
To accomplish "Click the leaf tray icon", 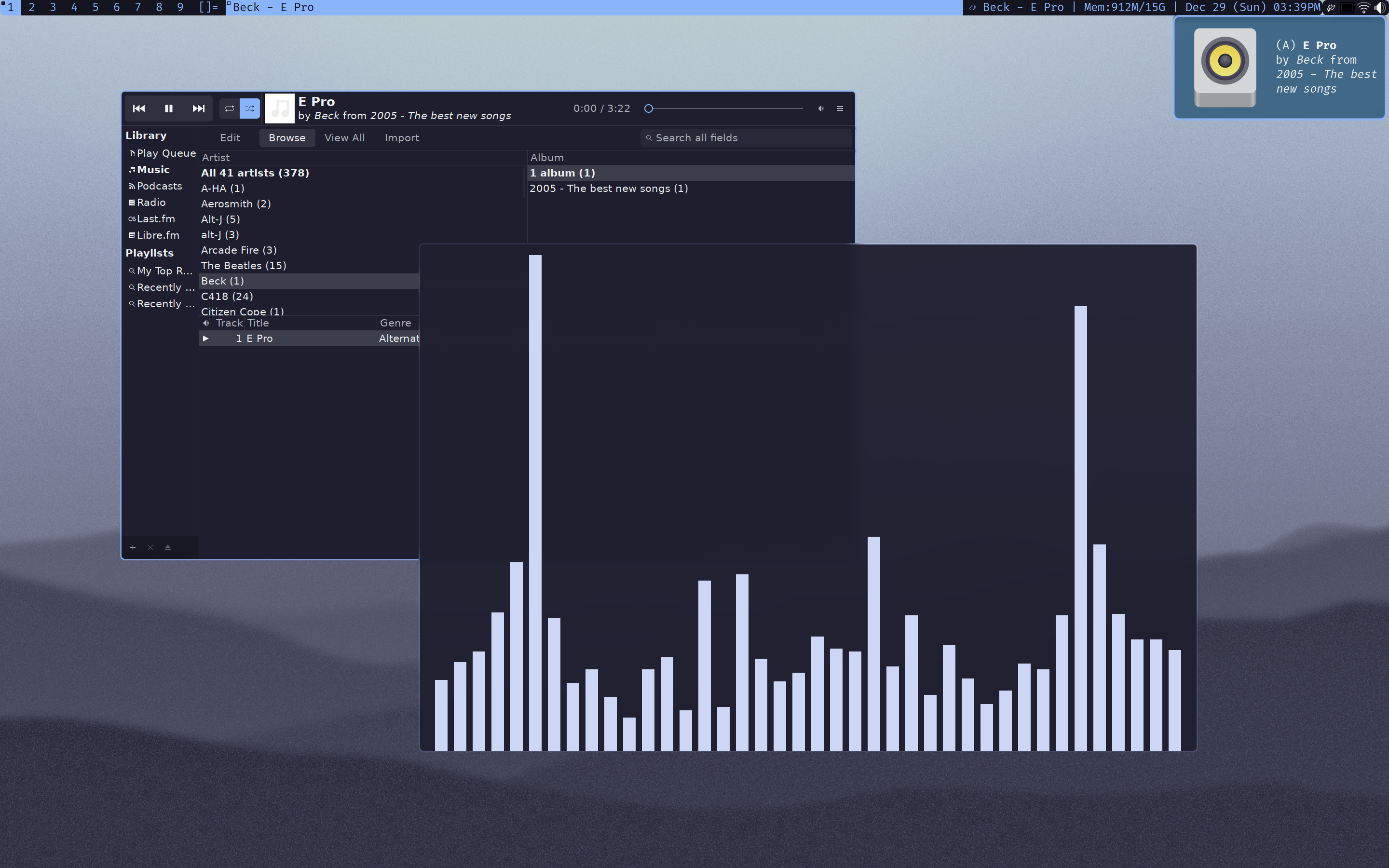I will click(x=1331, y=7).
